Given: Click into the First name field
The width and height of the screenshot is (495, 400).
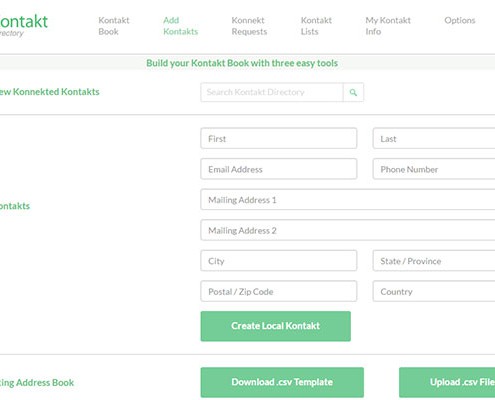Looking at the screenshot, I should click(279, 138).
